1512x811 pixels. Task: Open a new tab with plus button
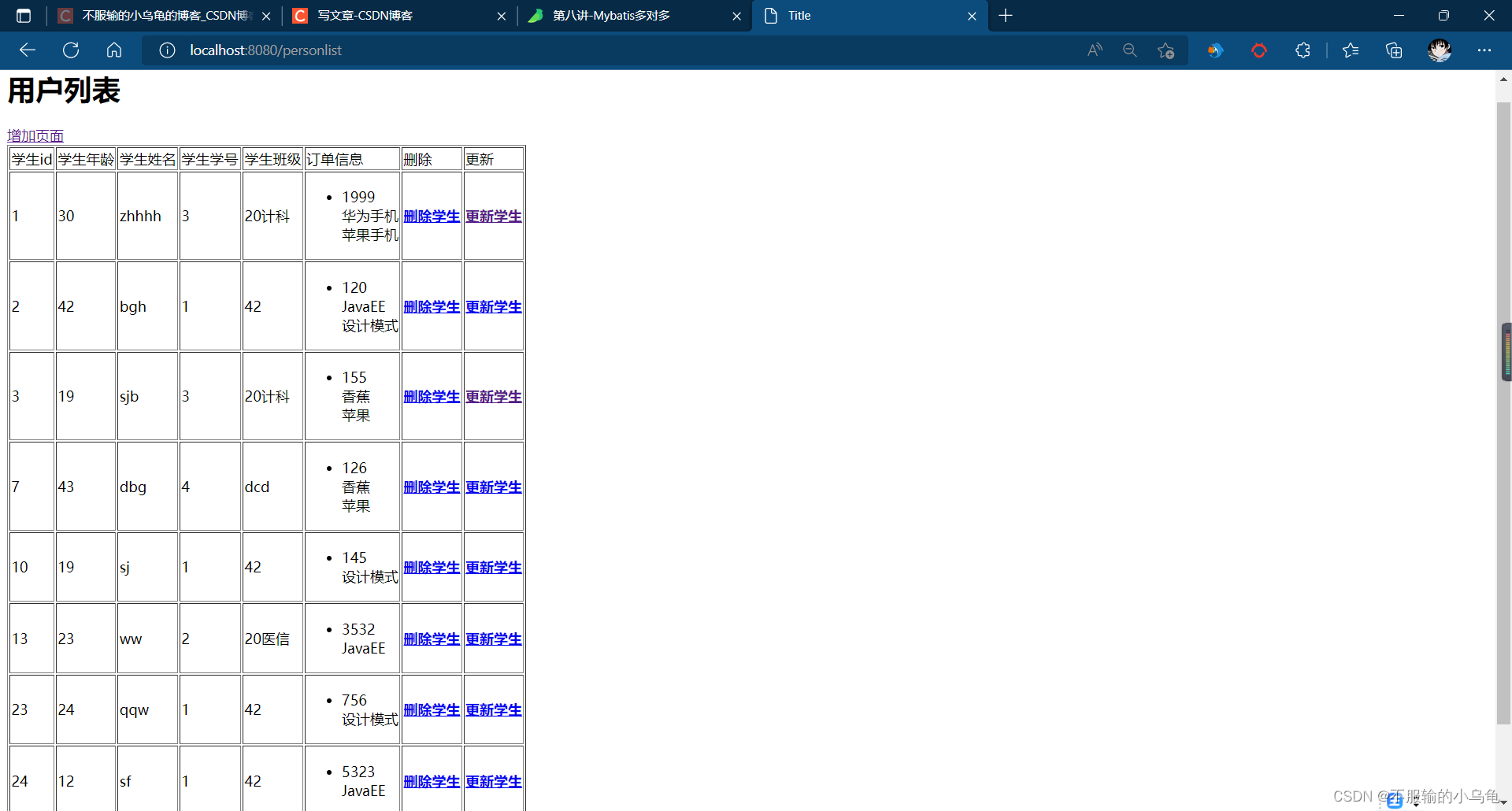(x=1006, y=16)
